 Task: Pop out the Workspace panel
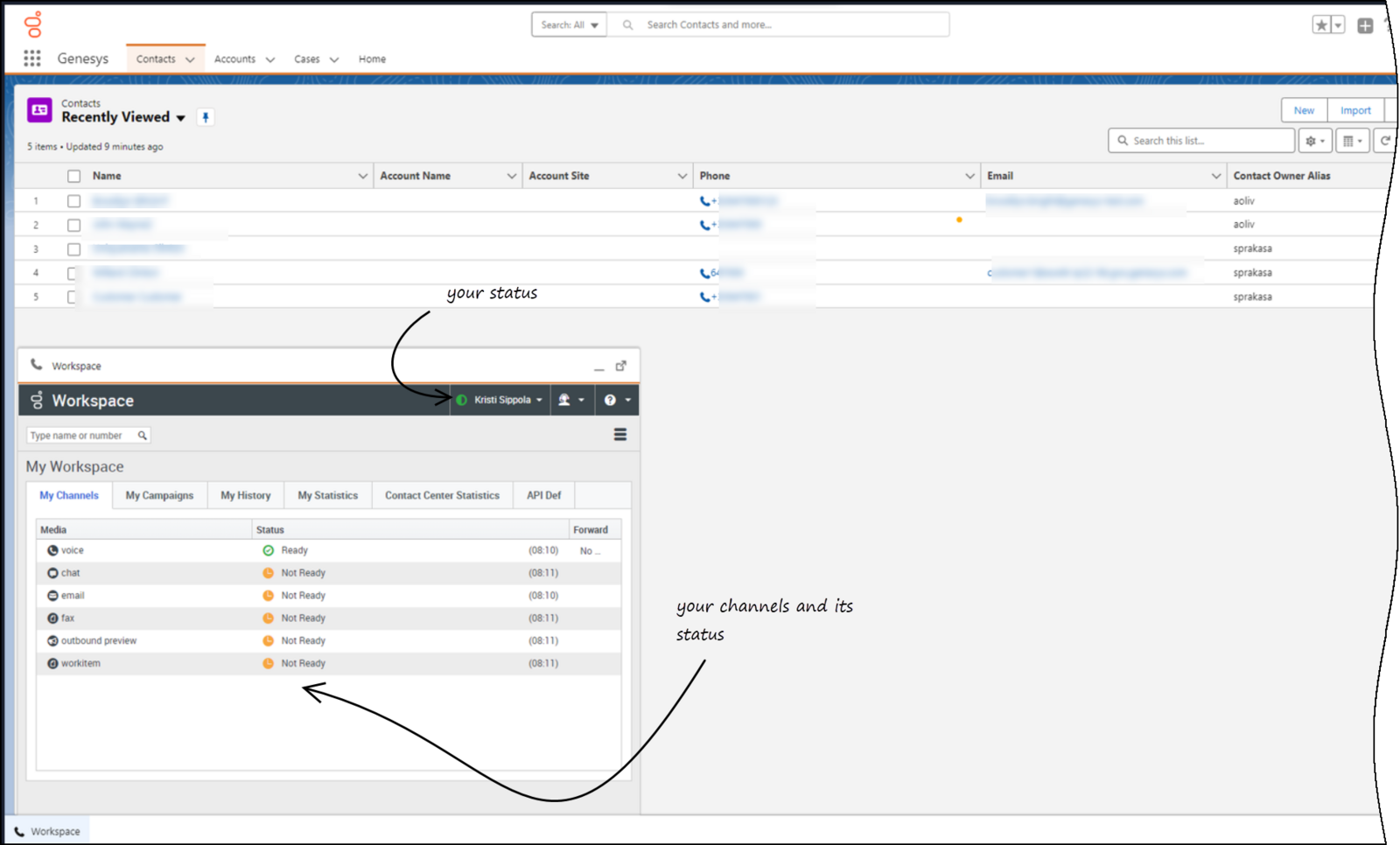coord(621,366)
